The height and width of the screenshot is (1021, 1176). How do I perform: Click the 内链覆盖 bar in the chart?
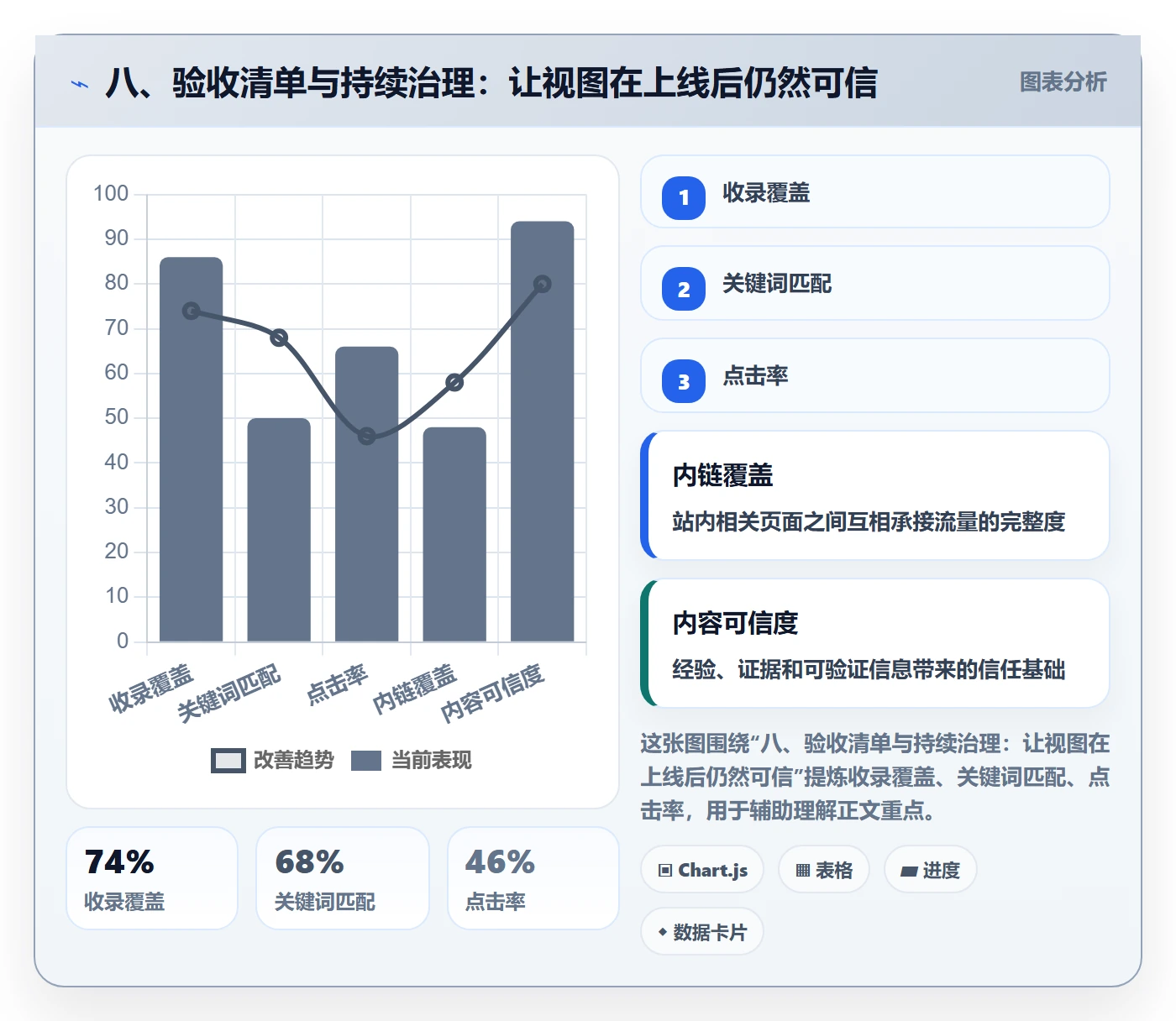[454, 534]
